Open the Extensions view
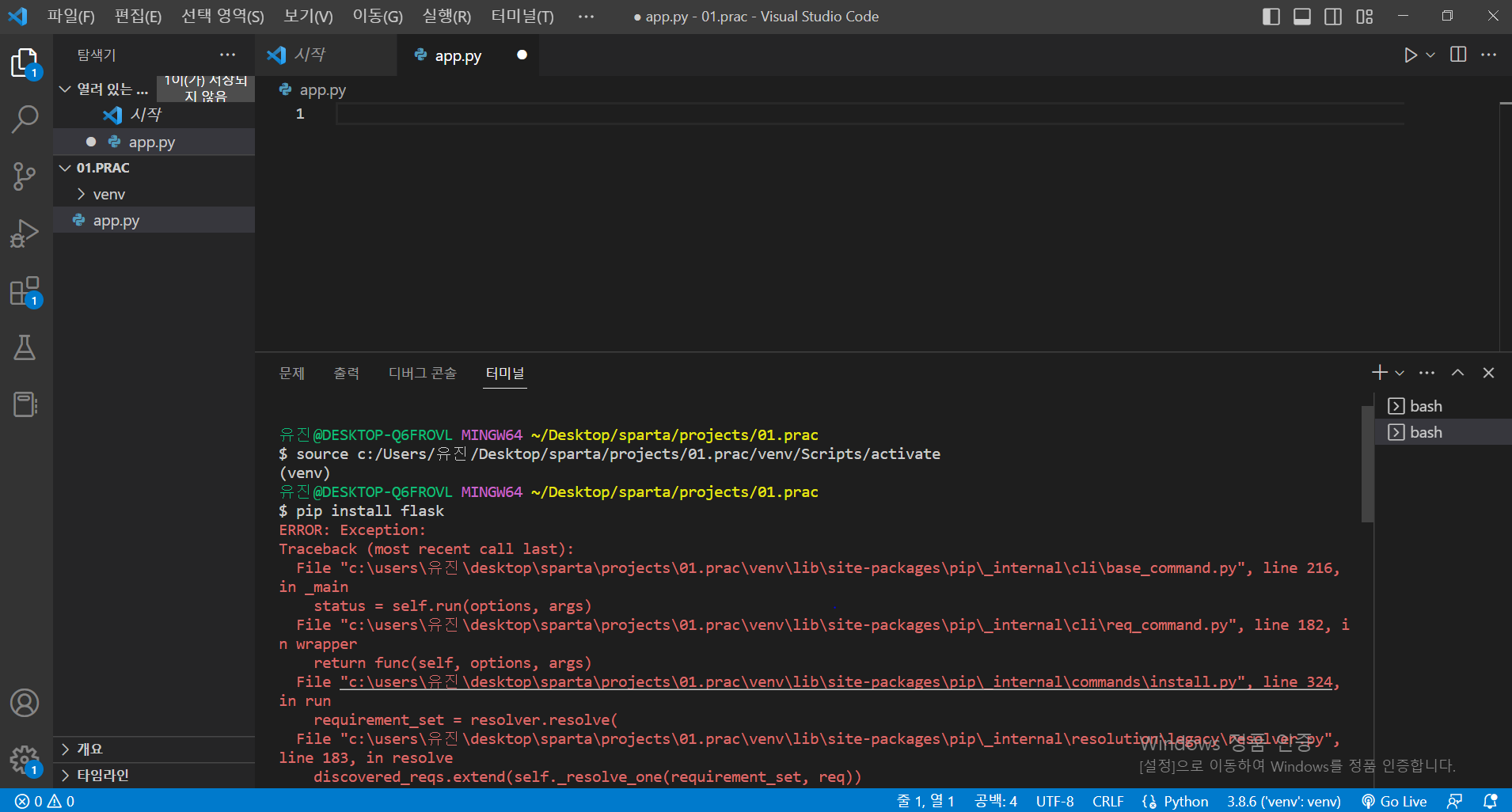Image resolution: width=1512 pixels, height=812 pixels. click(x=25, y=291)
